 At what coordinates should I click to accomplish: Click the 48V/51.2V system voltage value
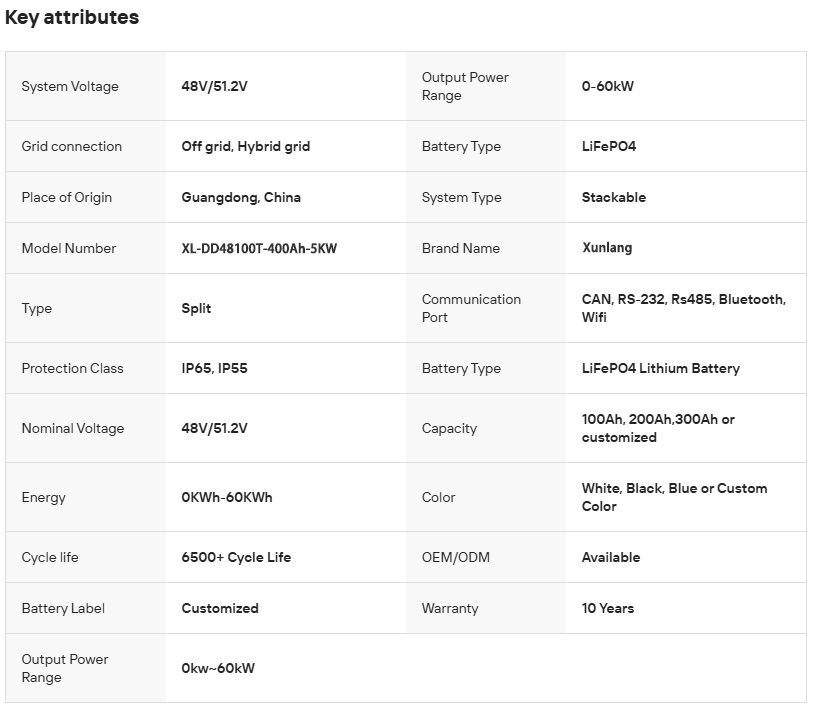214,86
